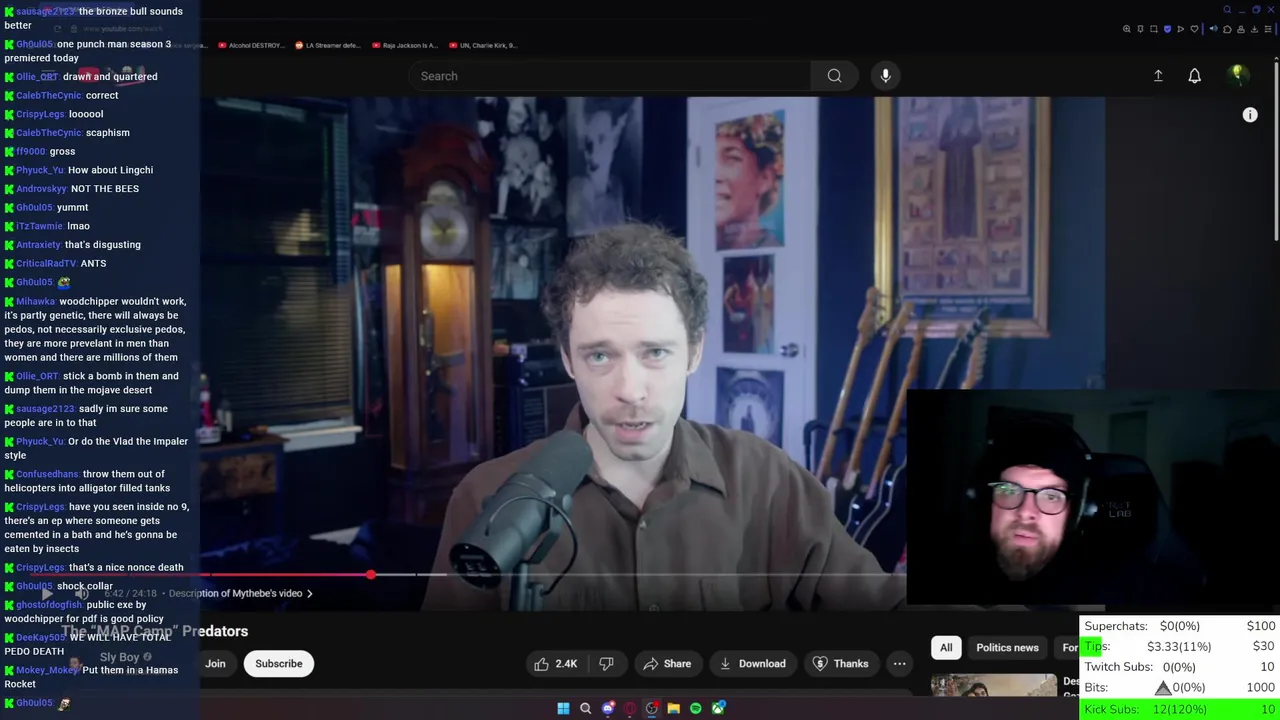Click the title bar tab search icon
1280x720 pixels.
click(1227, 9)
